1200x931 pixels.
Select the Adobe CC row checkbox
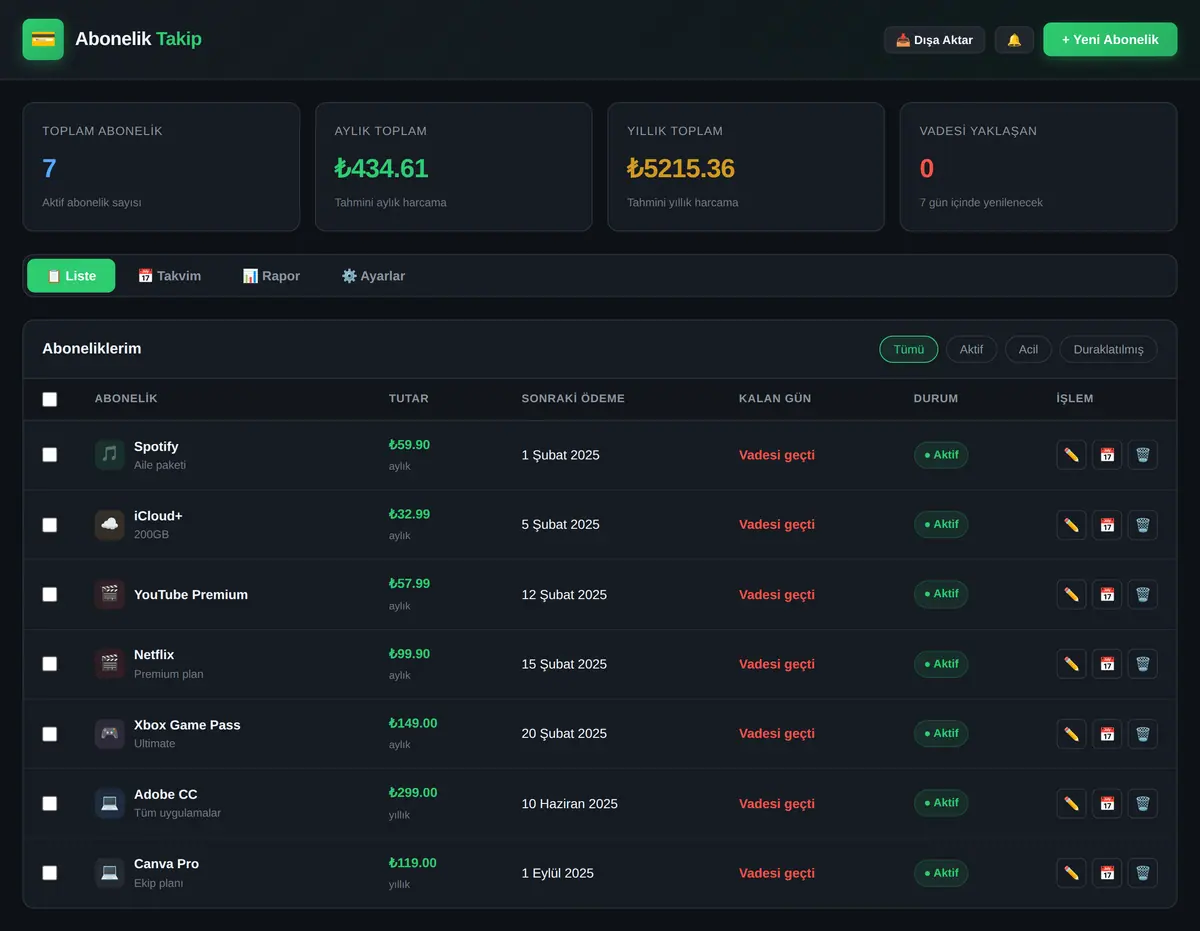click(50, 803)
